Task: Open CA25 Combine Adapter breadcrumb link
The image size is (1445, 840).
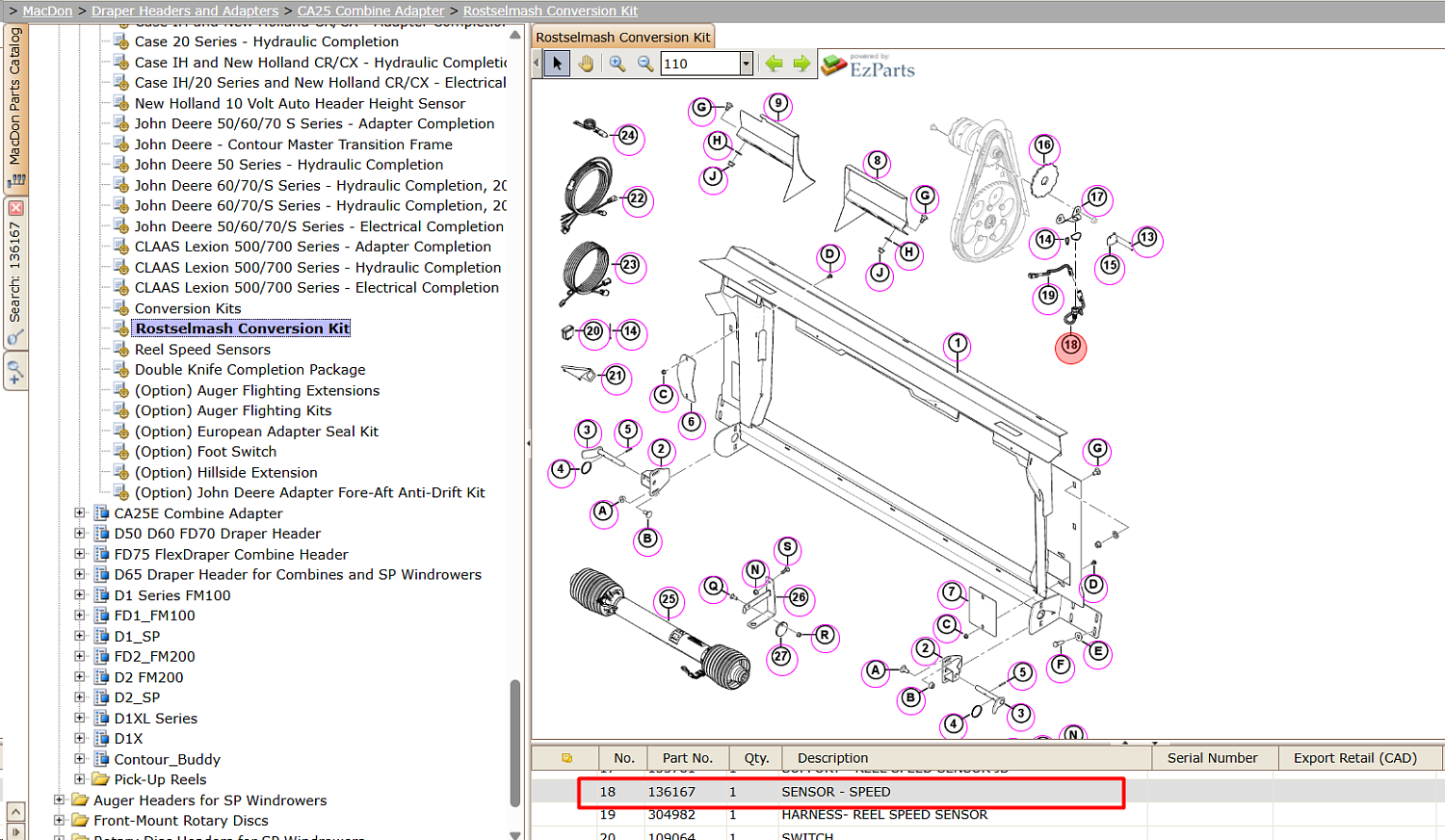Action: pyautogui.click(x=371, y=11)
